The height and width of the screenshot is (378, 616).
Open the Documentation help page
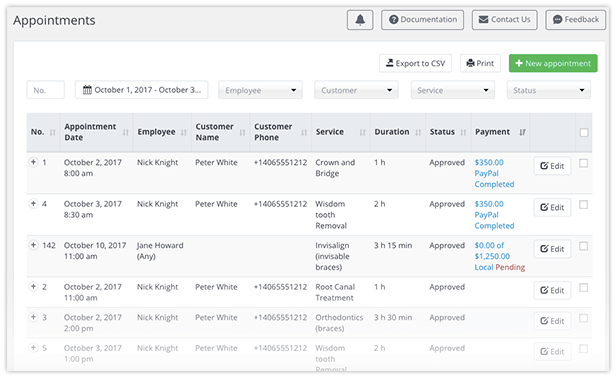(x=422, y=20)
